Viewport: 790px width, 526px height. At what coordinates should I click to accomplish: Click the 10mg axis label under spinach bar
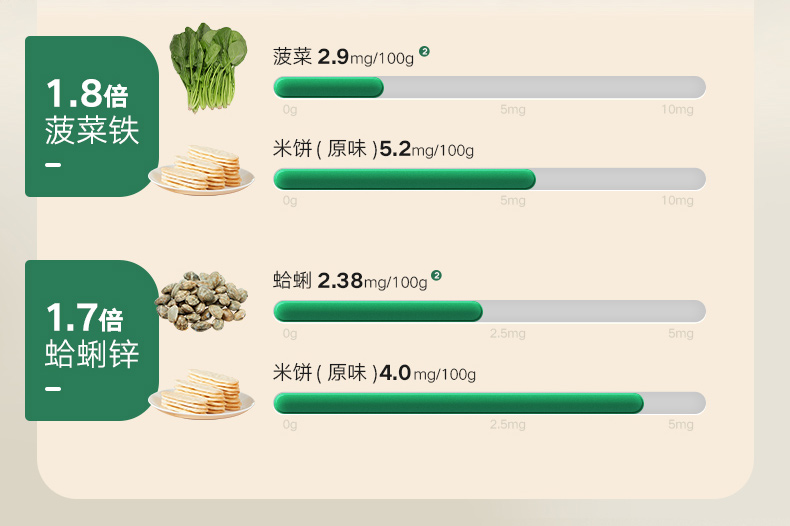[677, 109]
